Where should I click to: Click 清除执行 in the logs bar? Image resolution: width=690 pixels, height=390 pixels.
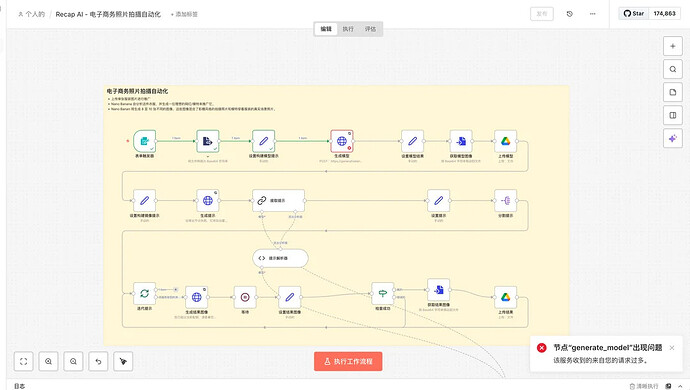[x=644, y=386]
